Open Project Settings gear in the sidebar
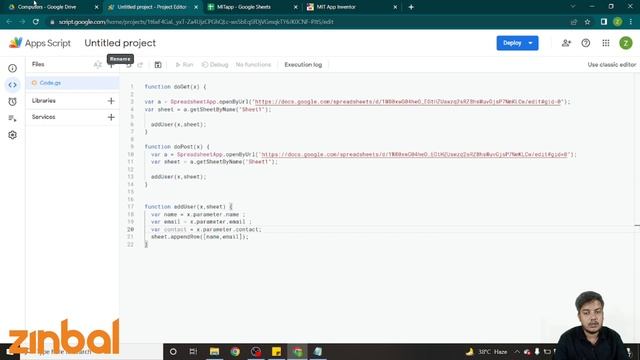The width and height of the screenshot is (640, 360). click(x=12, y=135)
